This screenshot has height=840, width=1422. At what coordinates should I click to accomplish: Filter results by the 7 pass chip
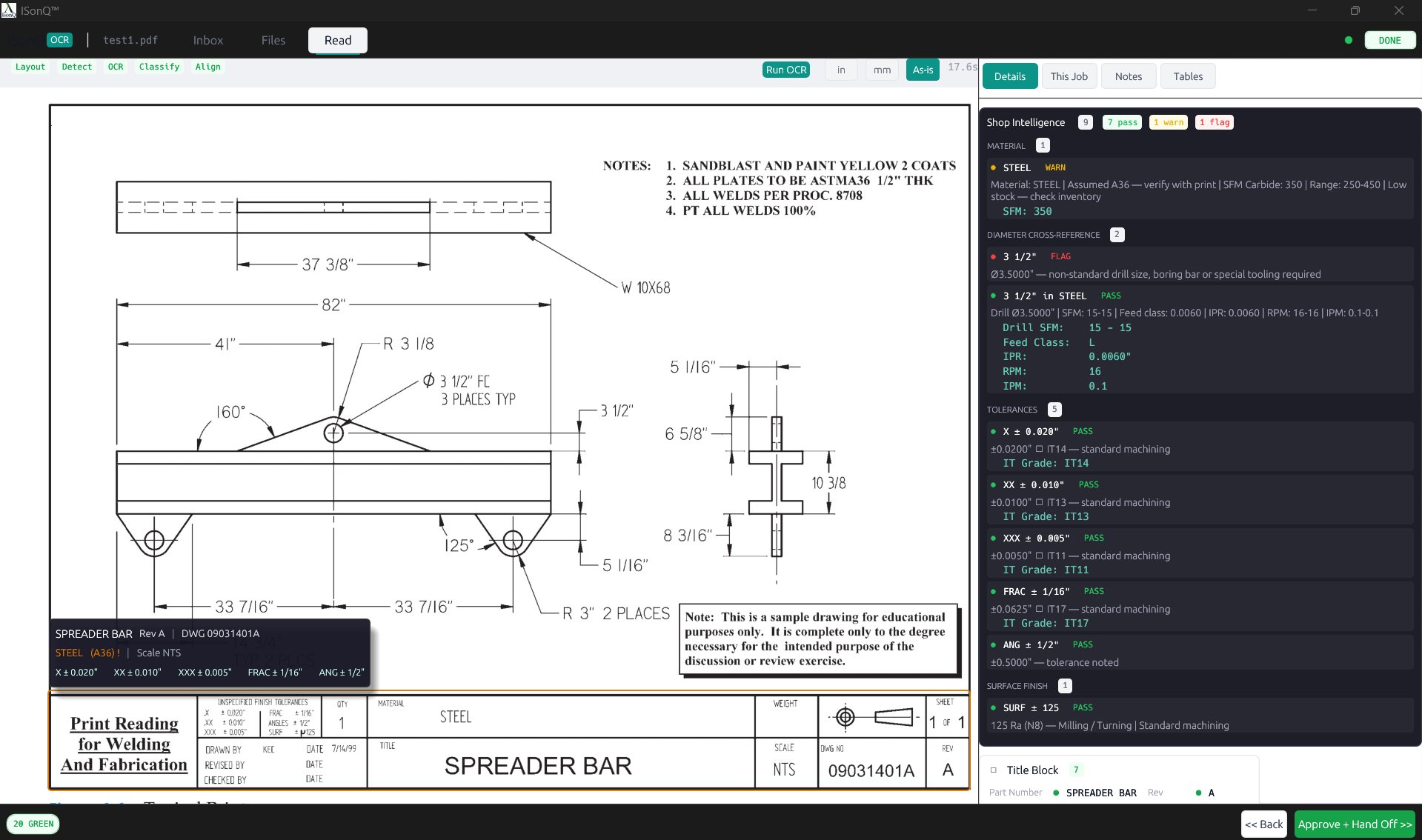click(x=1121, y=122)
